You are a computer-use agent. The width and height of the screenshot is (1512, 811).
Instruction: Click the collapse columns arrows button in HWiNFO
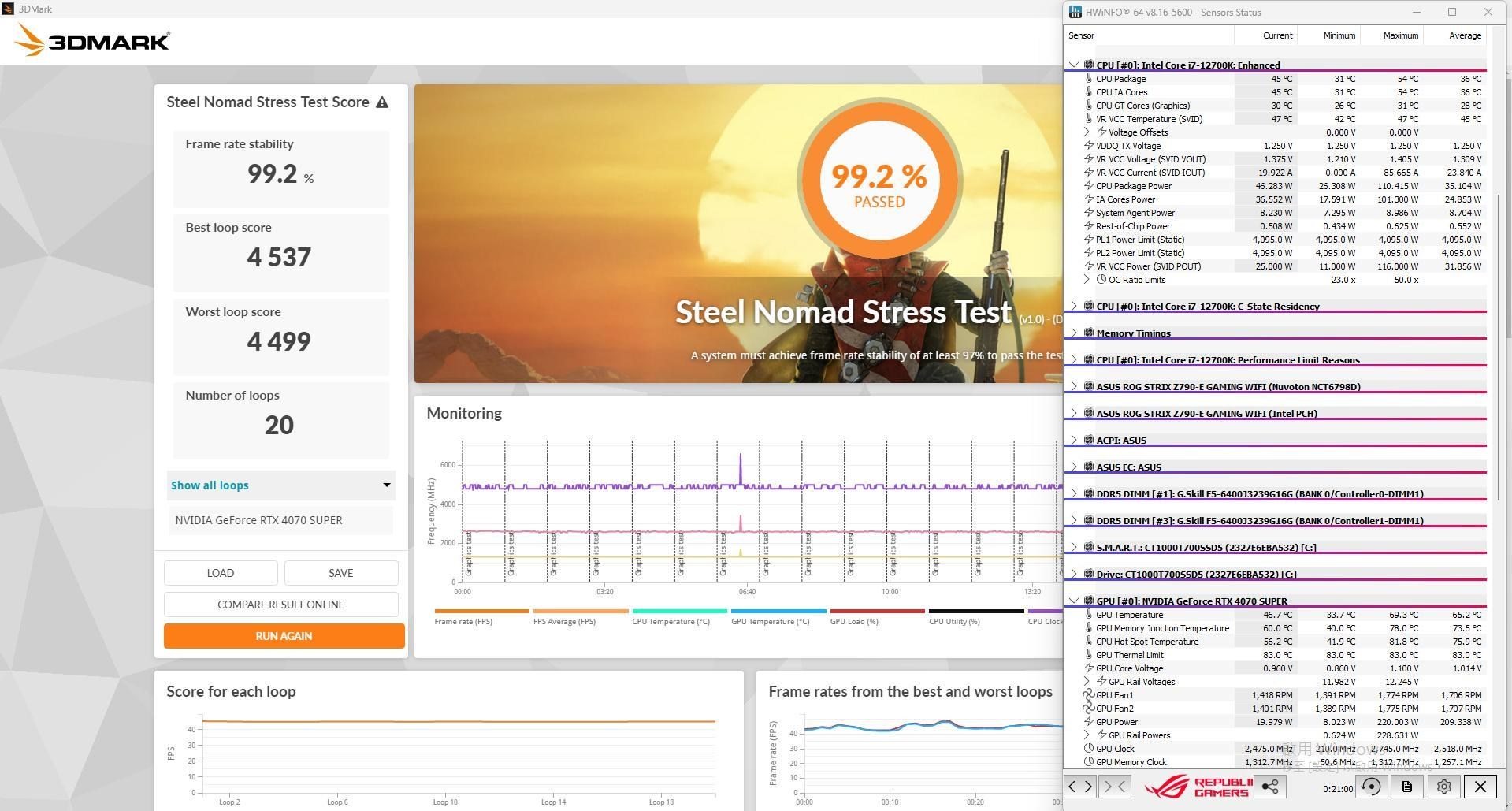click(x=1114, y=787)
